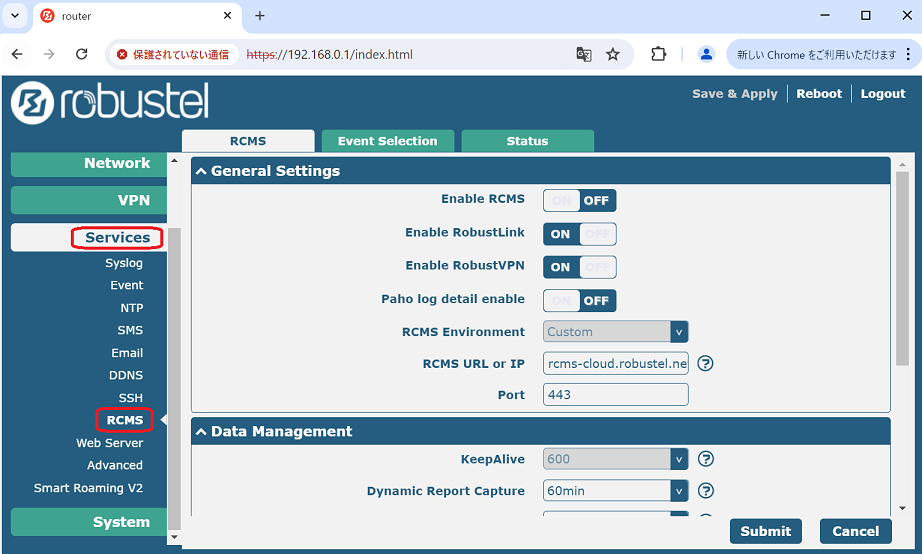
Task: Reload the router page
Action: [x=82, y=54]
